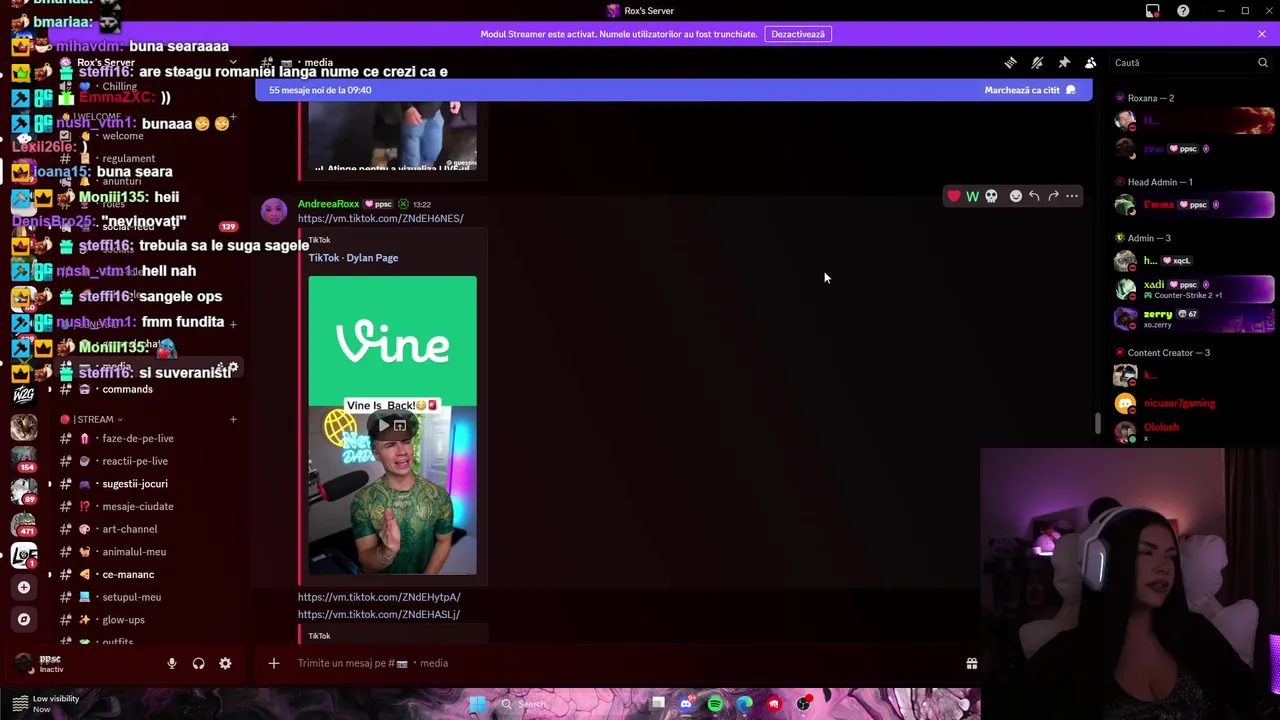The width and height of the screenshot is (1280, 720).
Task: Open Spotify from the taskbar
Action: tap(715, 704)
